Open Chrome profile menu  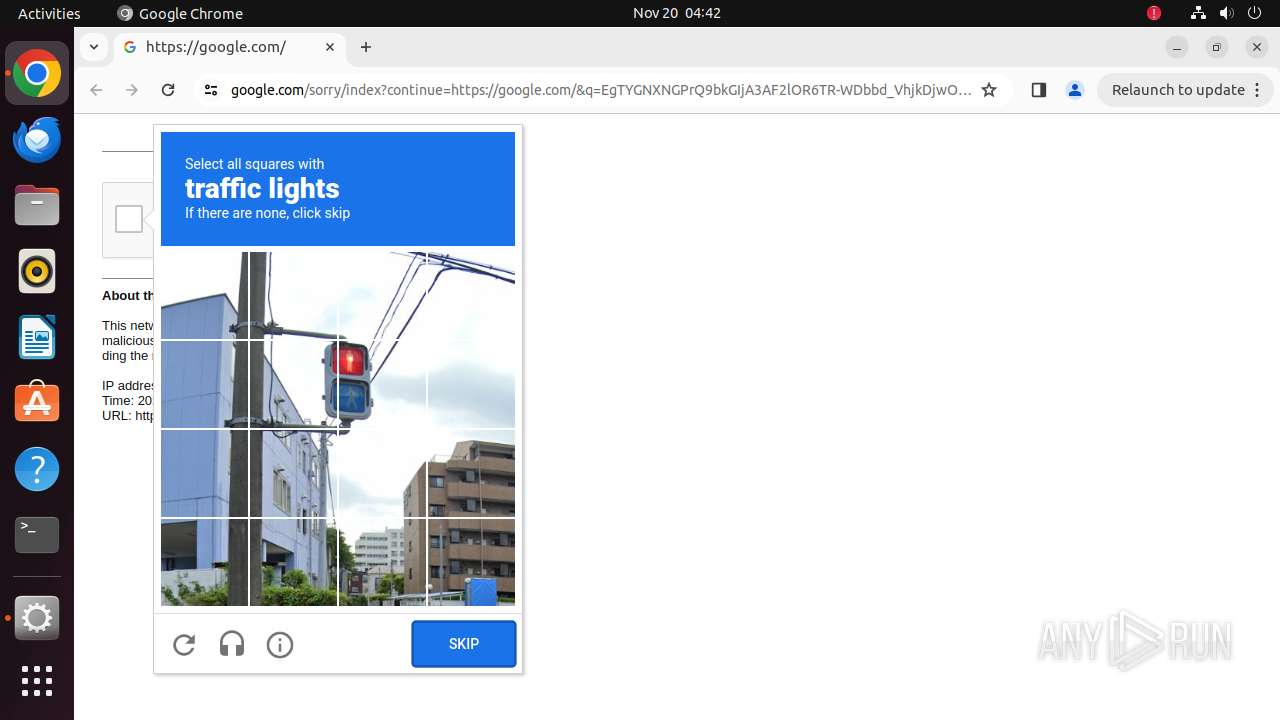tap(1075, 90)
